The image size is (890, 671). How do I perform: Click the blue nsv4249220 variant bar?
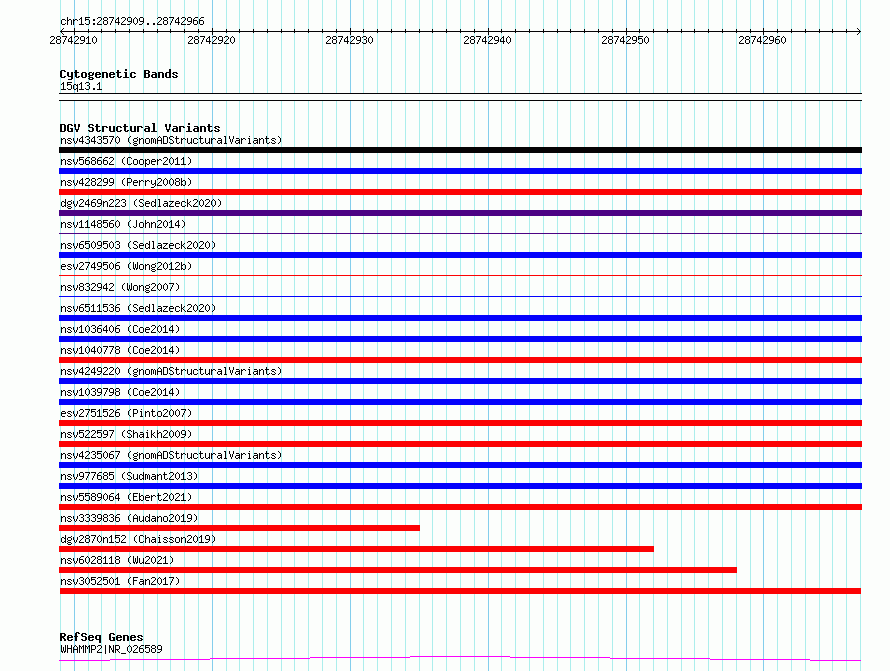[x=460, y=381]
